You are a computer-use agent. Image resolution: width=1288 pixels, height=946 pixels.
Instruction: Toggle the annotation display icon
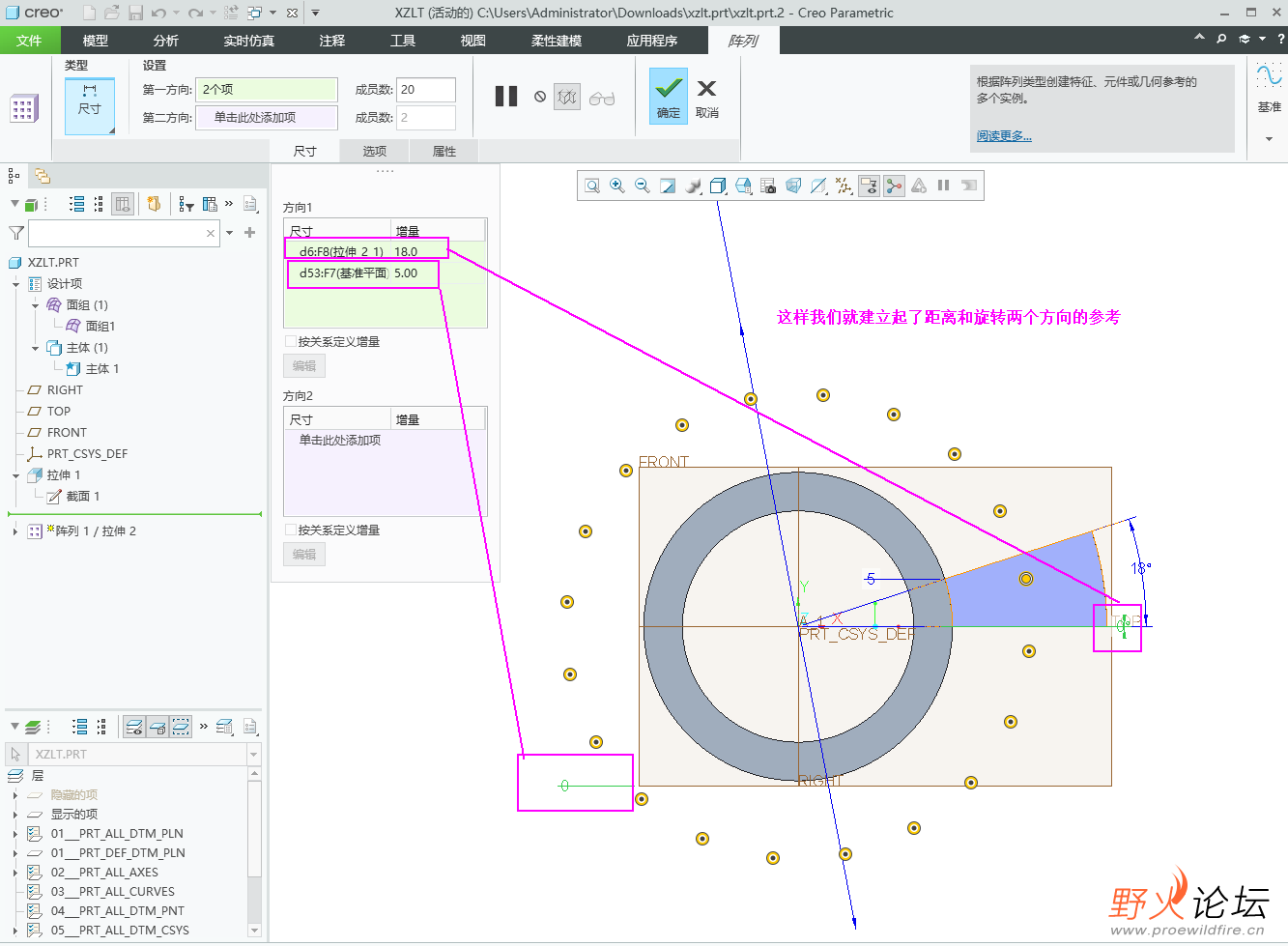click(869, 186)
